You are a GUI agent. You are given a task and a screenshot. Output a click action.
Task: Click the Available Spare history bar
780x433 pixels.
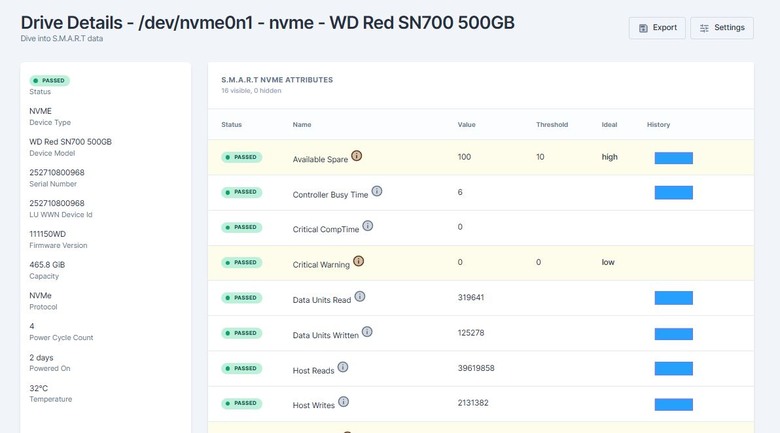pos(674,158)
